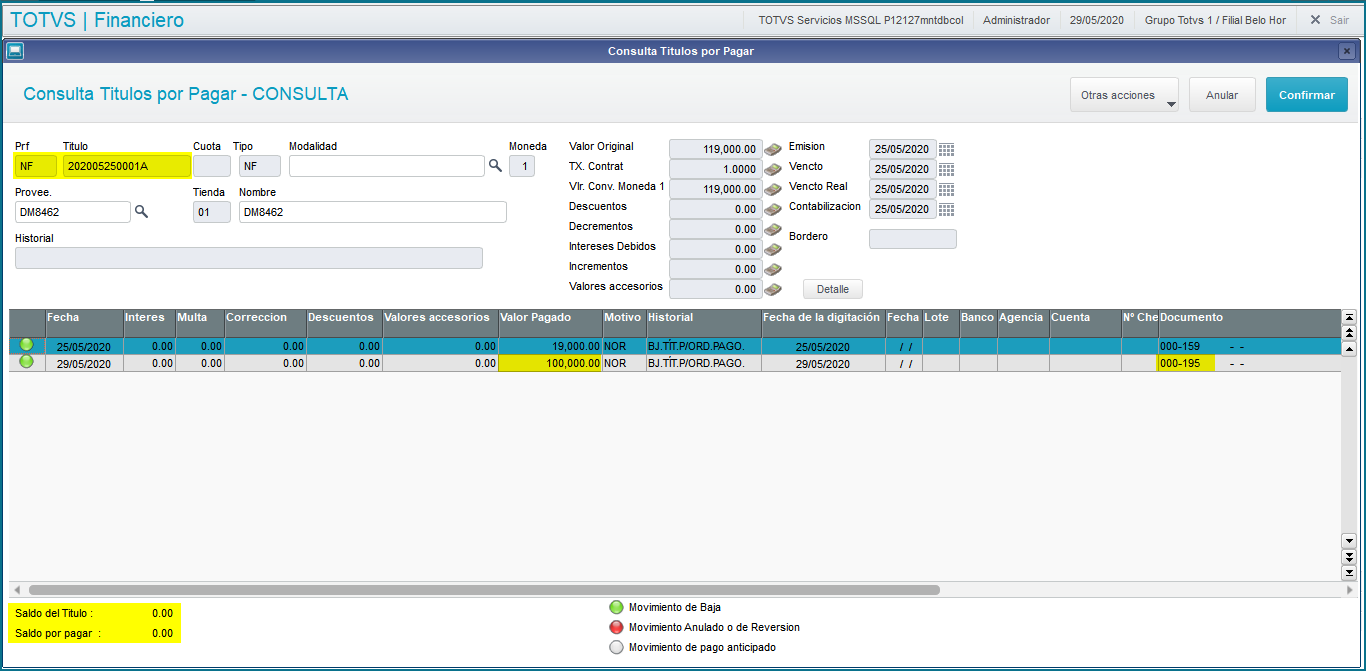Select the 100,000.00 Valor Pagado cell
Image resolution: width=1366 pixels, height=671 pixels.
550,363
